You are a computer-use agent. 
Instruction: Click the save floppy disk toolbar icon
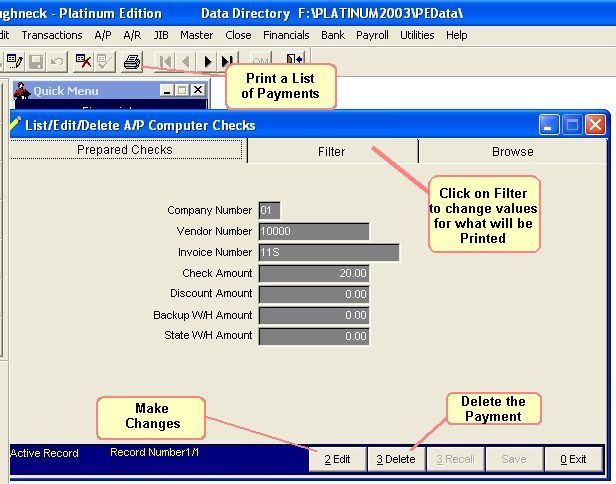click(36, 61)
